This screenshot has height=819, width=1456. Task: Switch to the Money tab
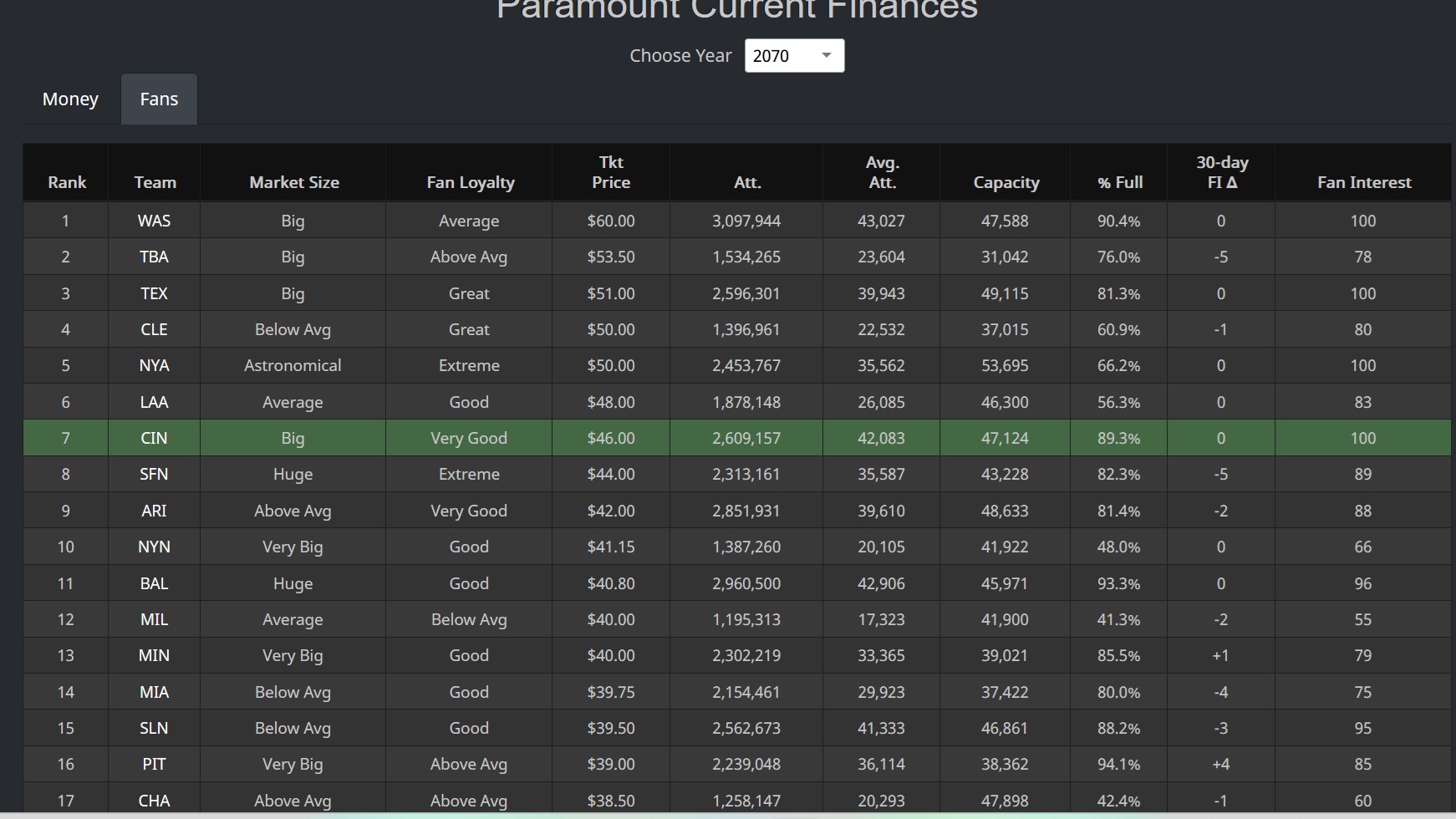pyautogui.click(x=70, y=99)
